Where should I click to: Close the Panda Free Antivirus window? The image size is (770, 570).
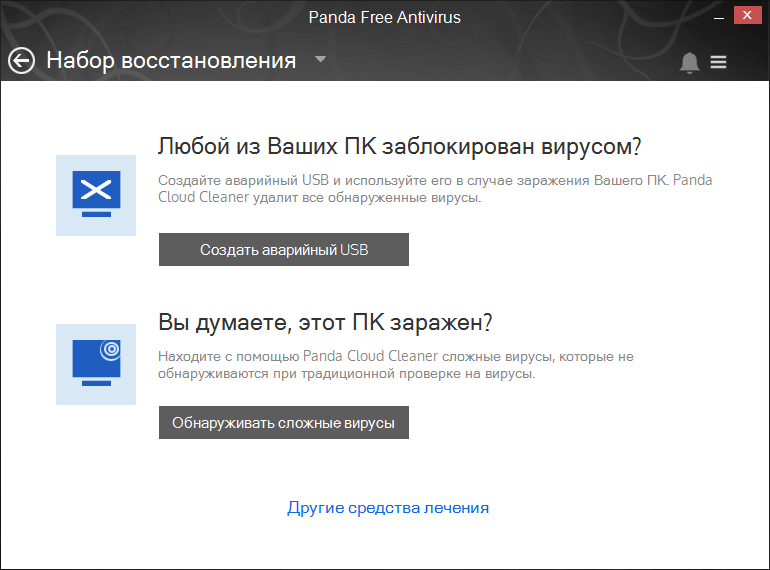(747, 15)
